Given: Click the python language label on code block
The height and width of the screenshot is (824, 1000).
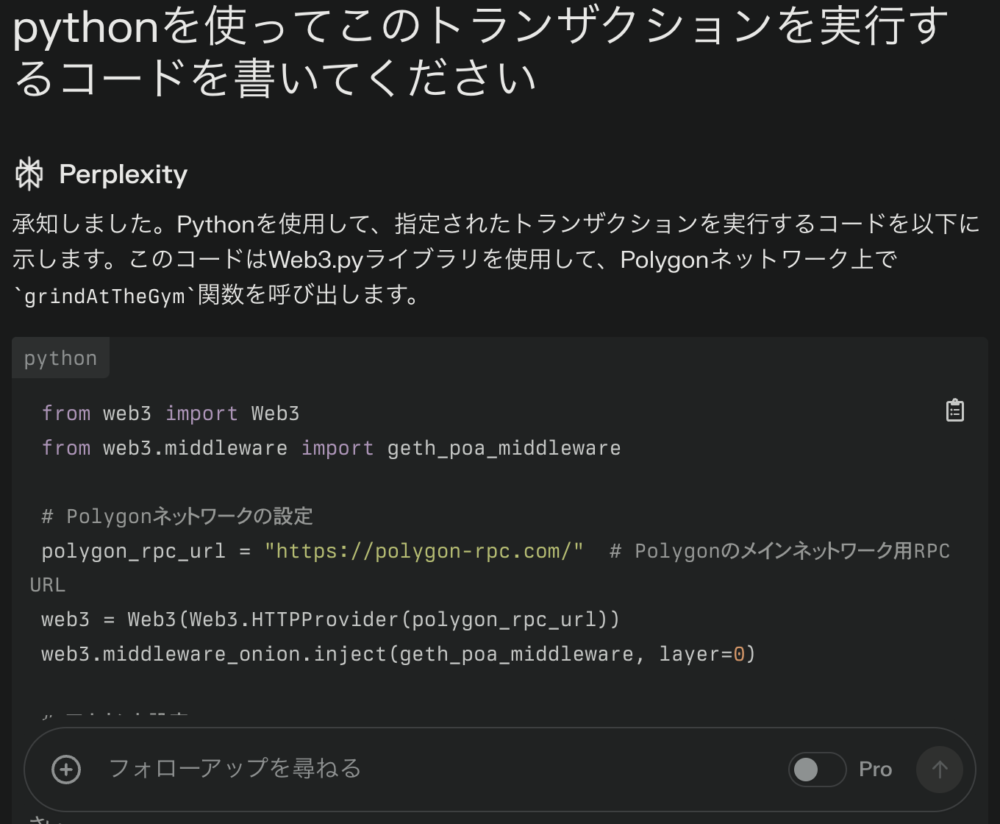Looking at the screenshot, I should click(61, 358).
